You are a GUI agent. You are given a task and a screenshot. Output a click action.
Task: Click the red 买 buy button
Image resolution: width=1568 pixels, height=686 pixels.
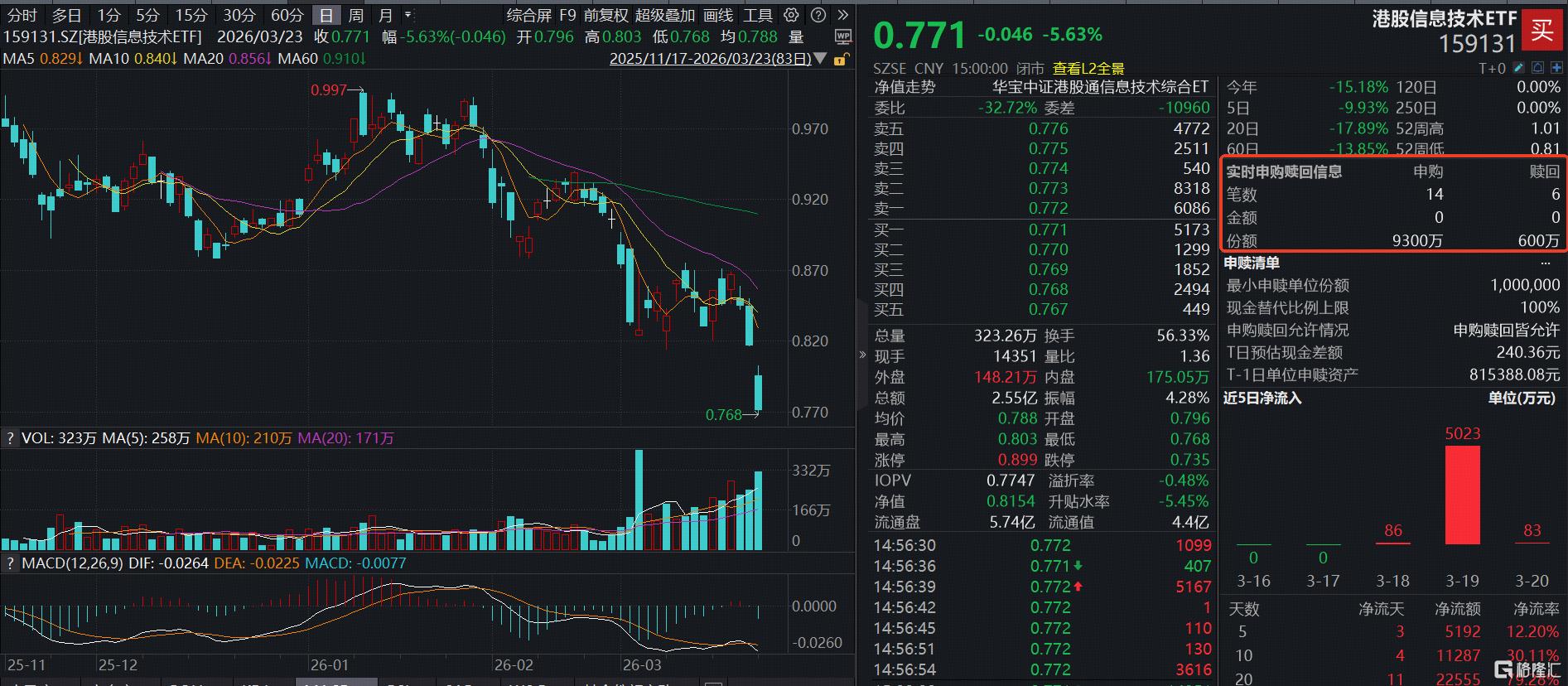1542,30
